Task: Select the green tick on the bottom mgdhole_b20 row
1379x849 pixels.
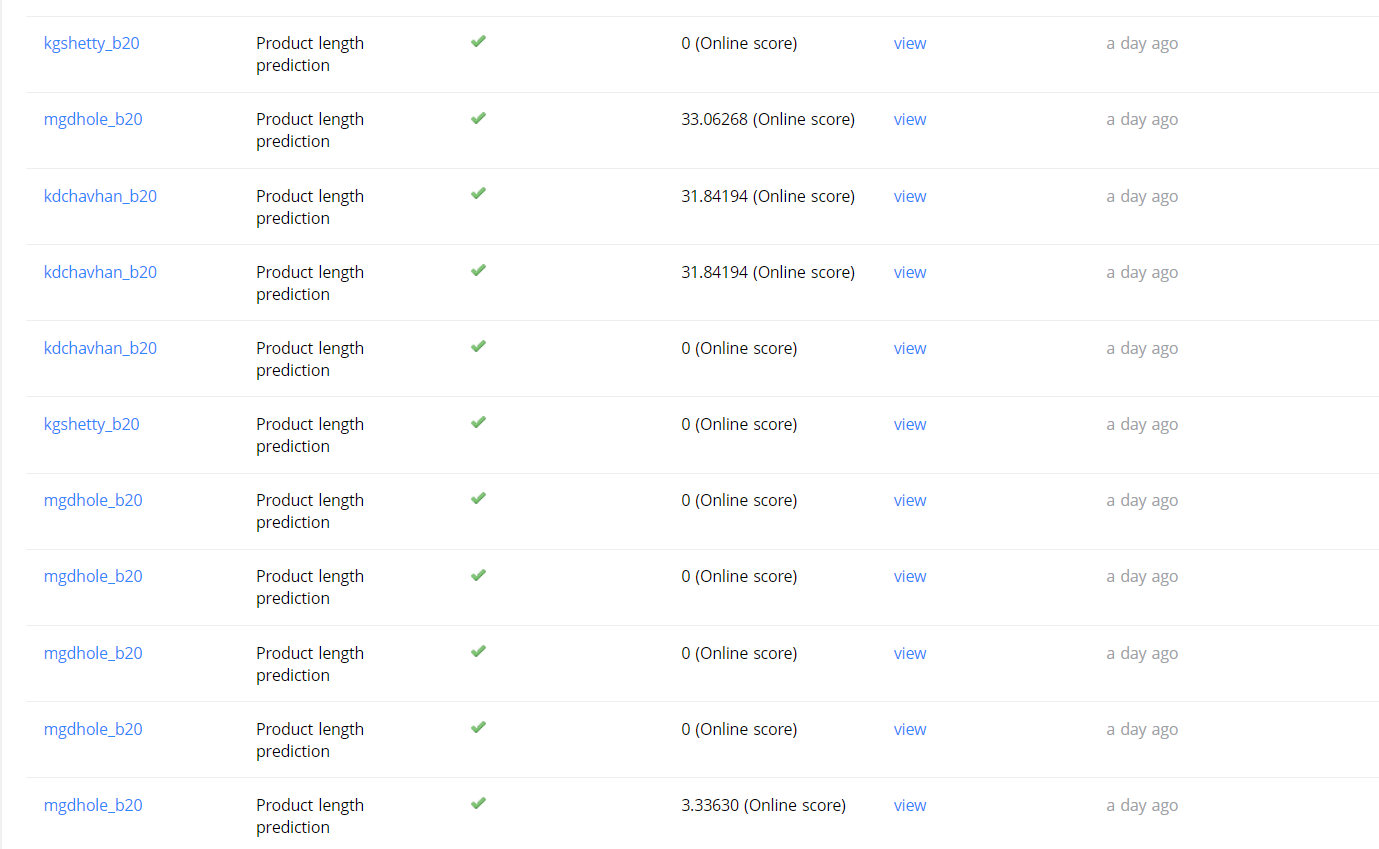Action: click(478, 803)
